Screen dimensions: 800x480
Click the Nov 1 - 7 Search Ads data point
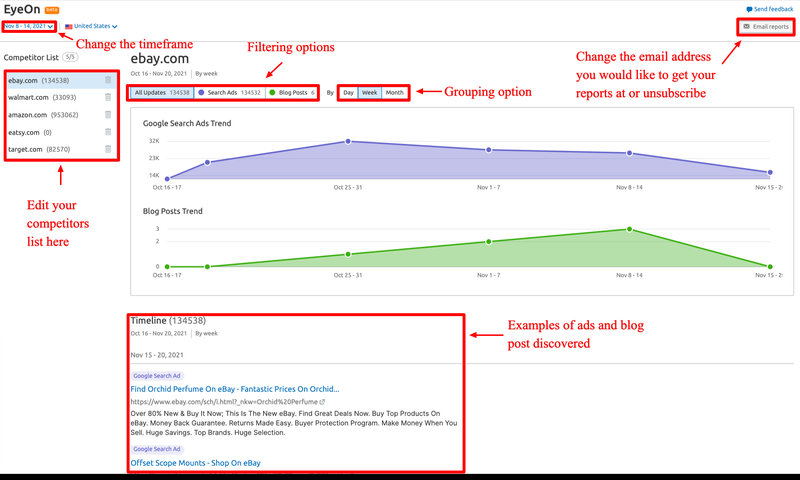(489, 150)
